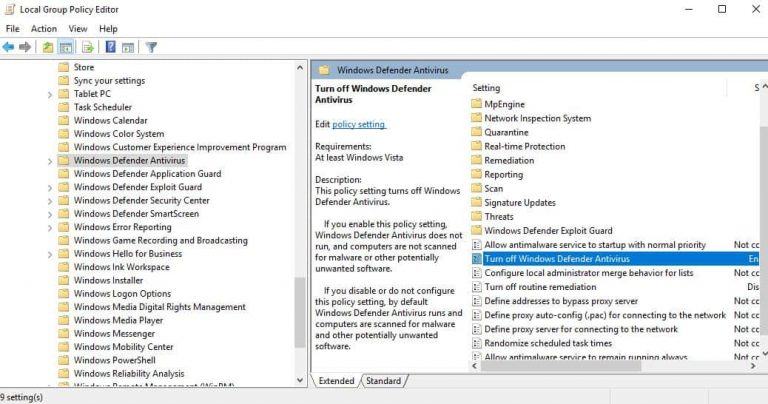Viewport: 768px width, 404px height.
Task: Click the Forward arrow toolbar icon
Action: point(25,47)
